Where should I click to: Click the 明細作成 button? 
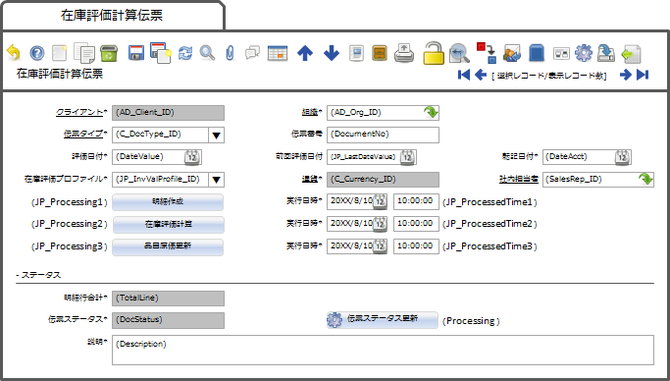tap(168, 202)
